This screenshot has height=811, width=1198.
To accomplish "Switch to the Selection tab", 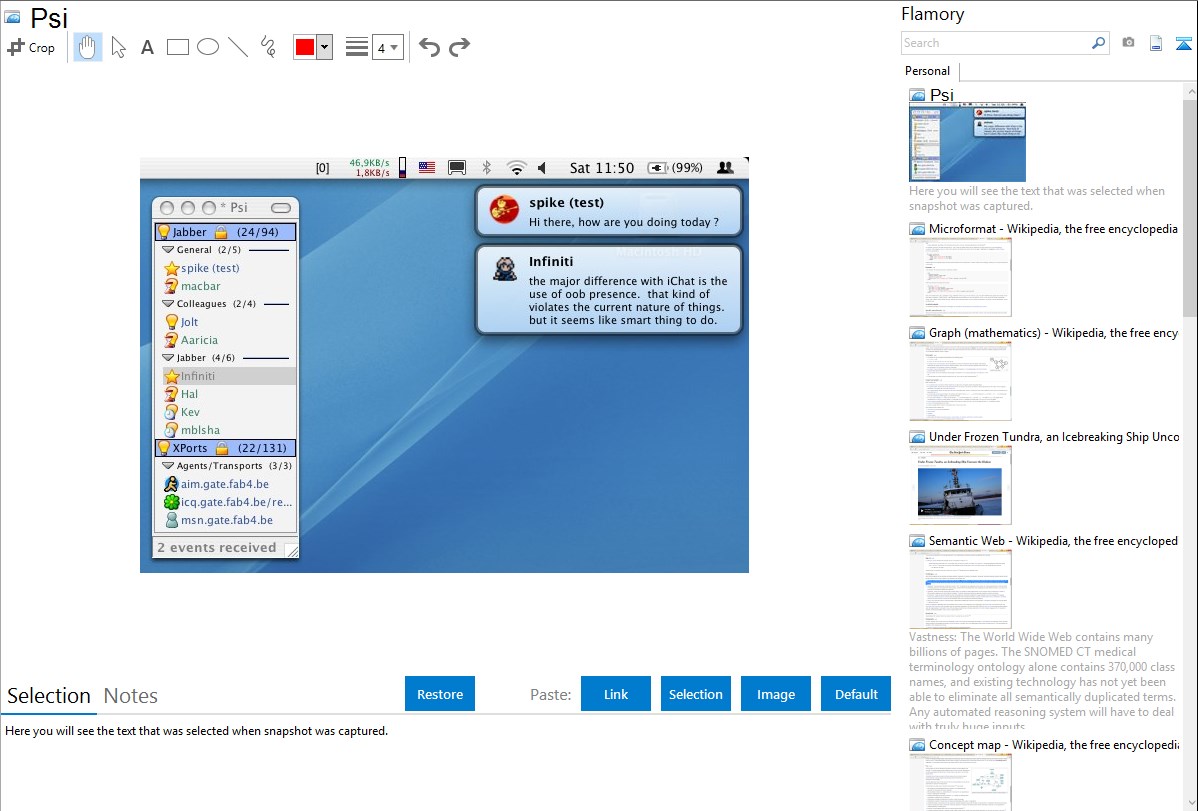I will (x=49, y=696).
